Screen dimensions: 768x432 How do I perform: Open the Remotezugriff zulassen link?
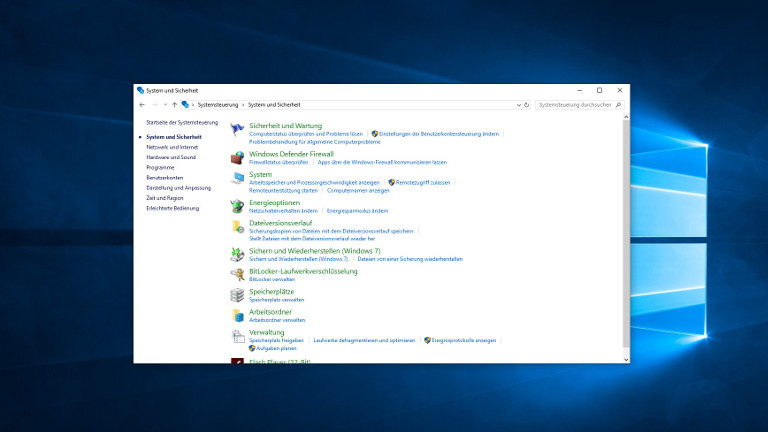coord(422,182)
